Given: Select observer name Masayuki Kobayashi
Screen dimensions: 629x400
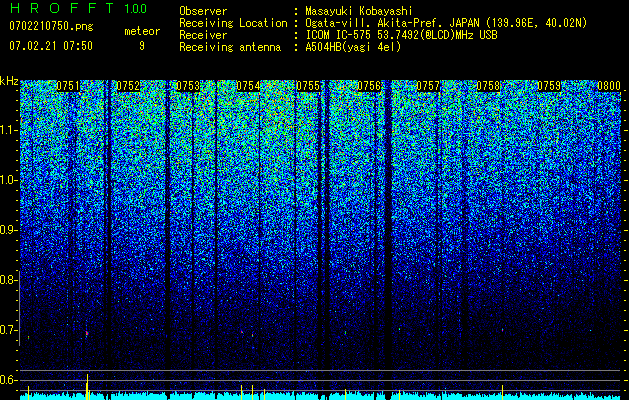Looking at the screenshot, I should (358, 11).
